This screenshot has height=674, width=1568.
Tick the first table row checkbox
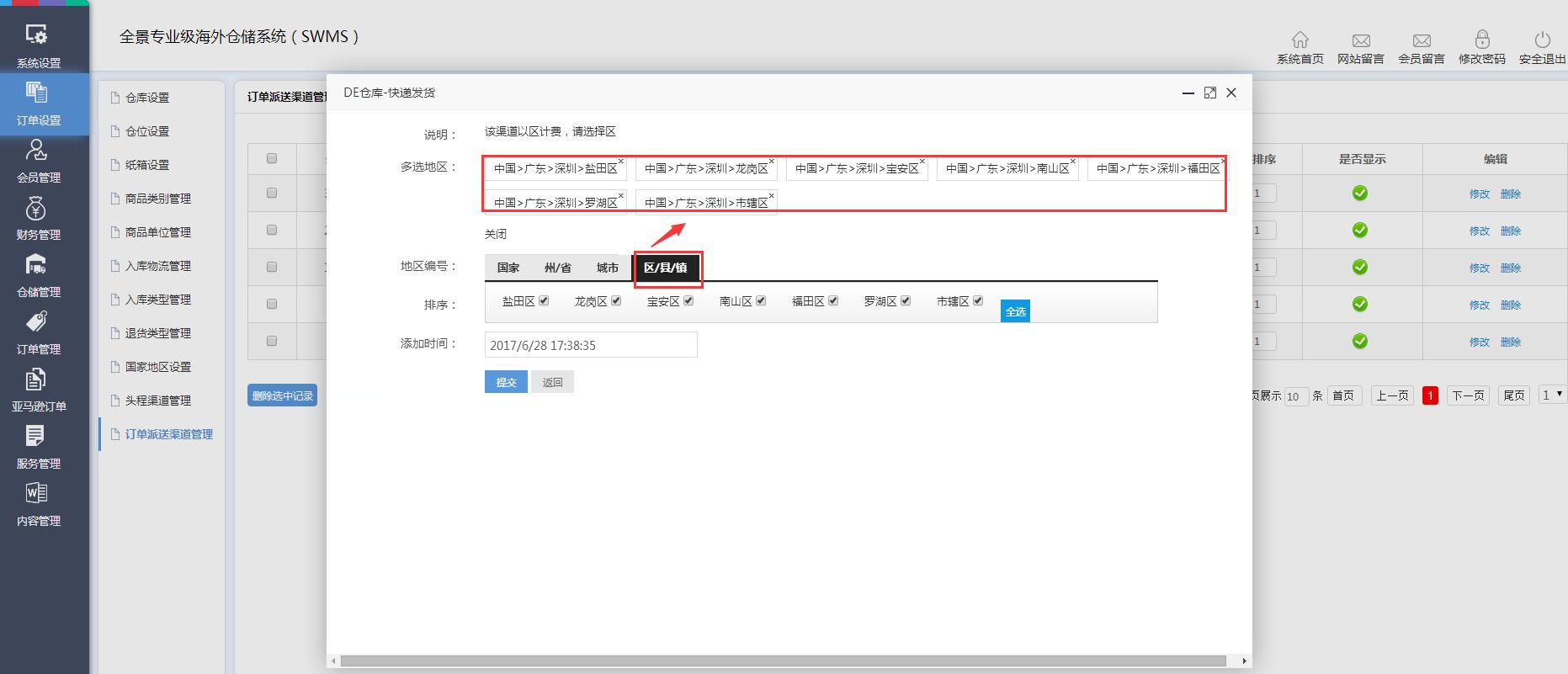tap(271, 193)
